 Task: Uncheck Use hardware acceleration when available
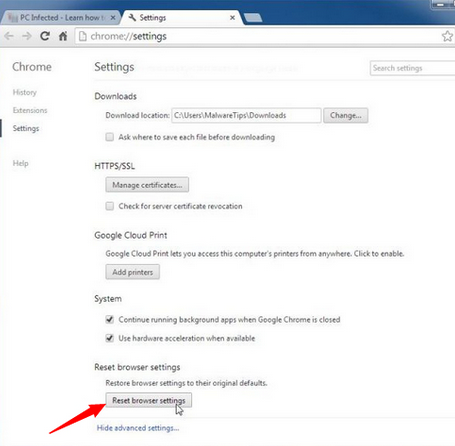click(x=110, y=338)
